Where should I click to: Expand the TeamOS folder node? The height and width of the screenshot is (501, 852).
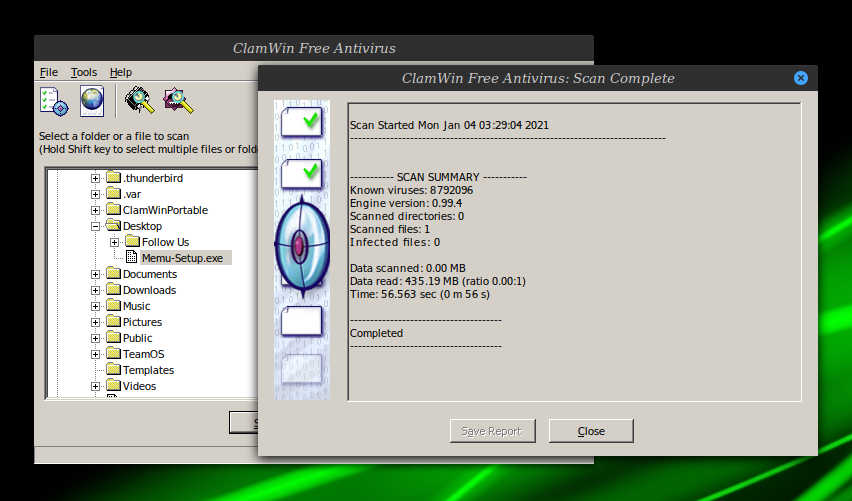click(x=95, y=354)
